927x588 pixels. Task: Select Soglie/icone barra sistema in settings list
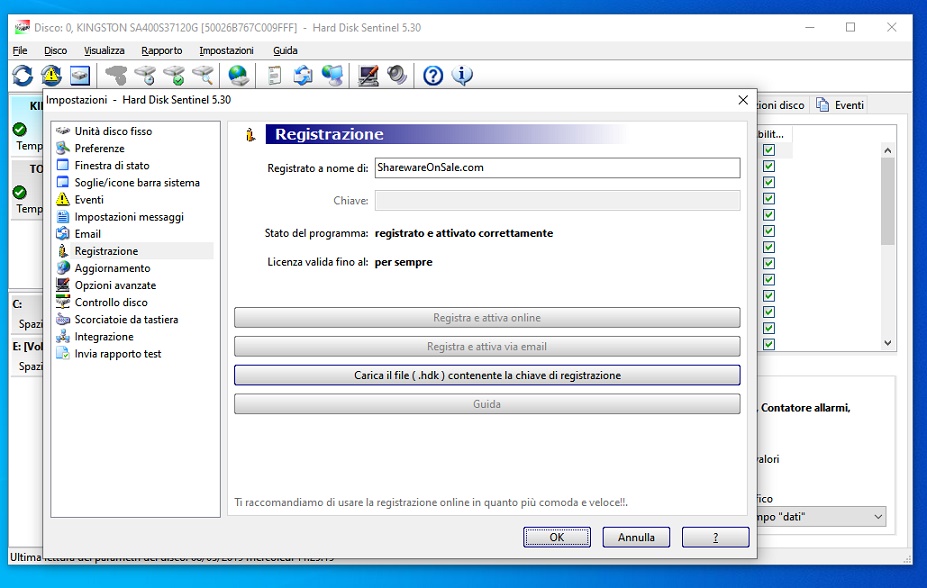pos(137,183)
